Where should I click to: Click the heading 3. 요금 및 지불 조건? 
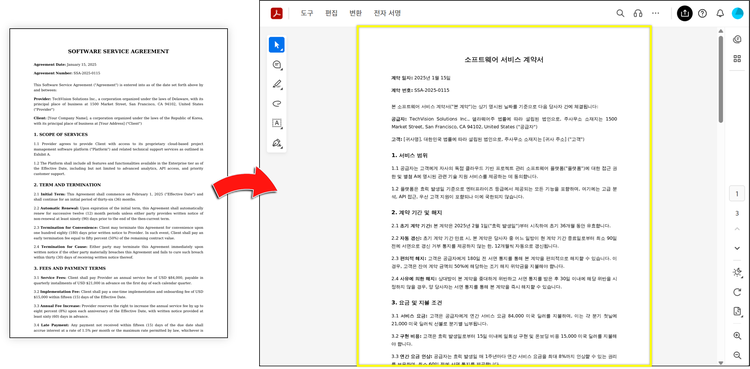[x=417, y=303]
